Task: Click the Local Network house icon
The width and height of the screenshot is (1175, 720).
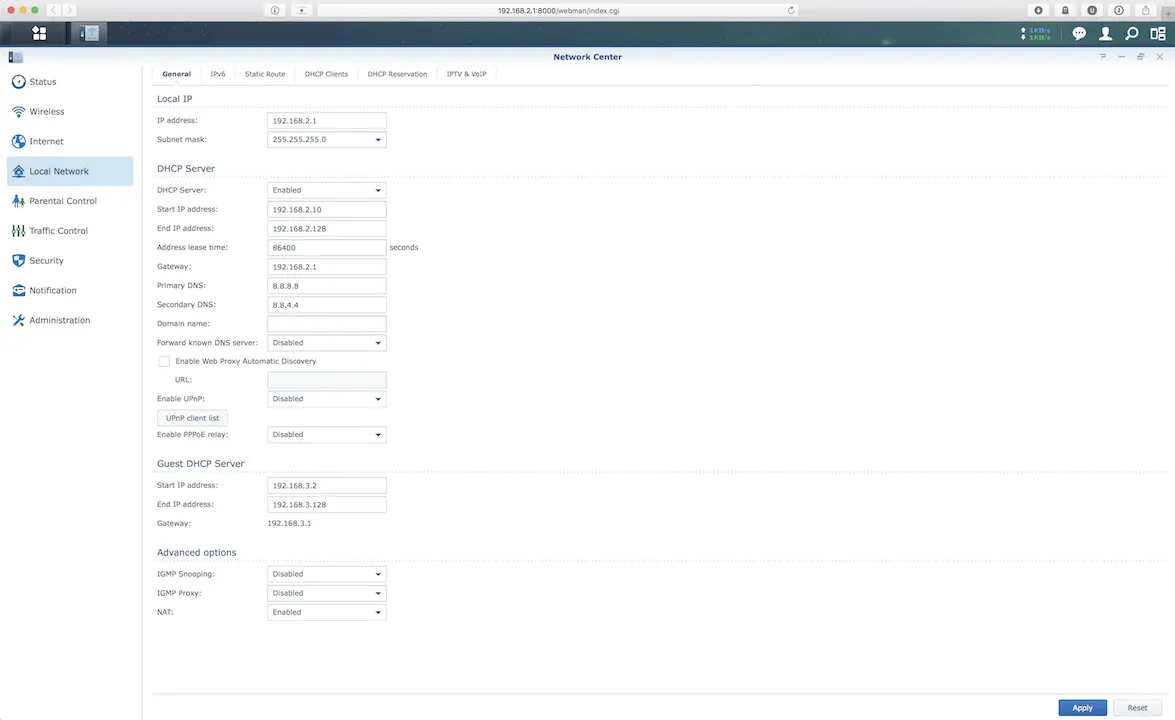Action: click(19, 172)
